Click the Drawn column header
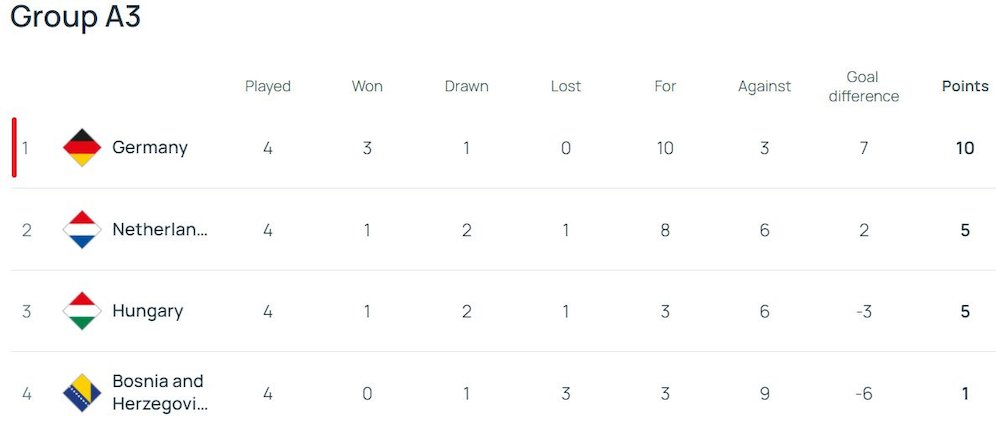Image resolution: width=996 pixels, height=424 pixels. [467, 86]
